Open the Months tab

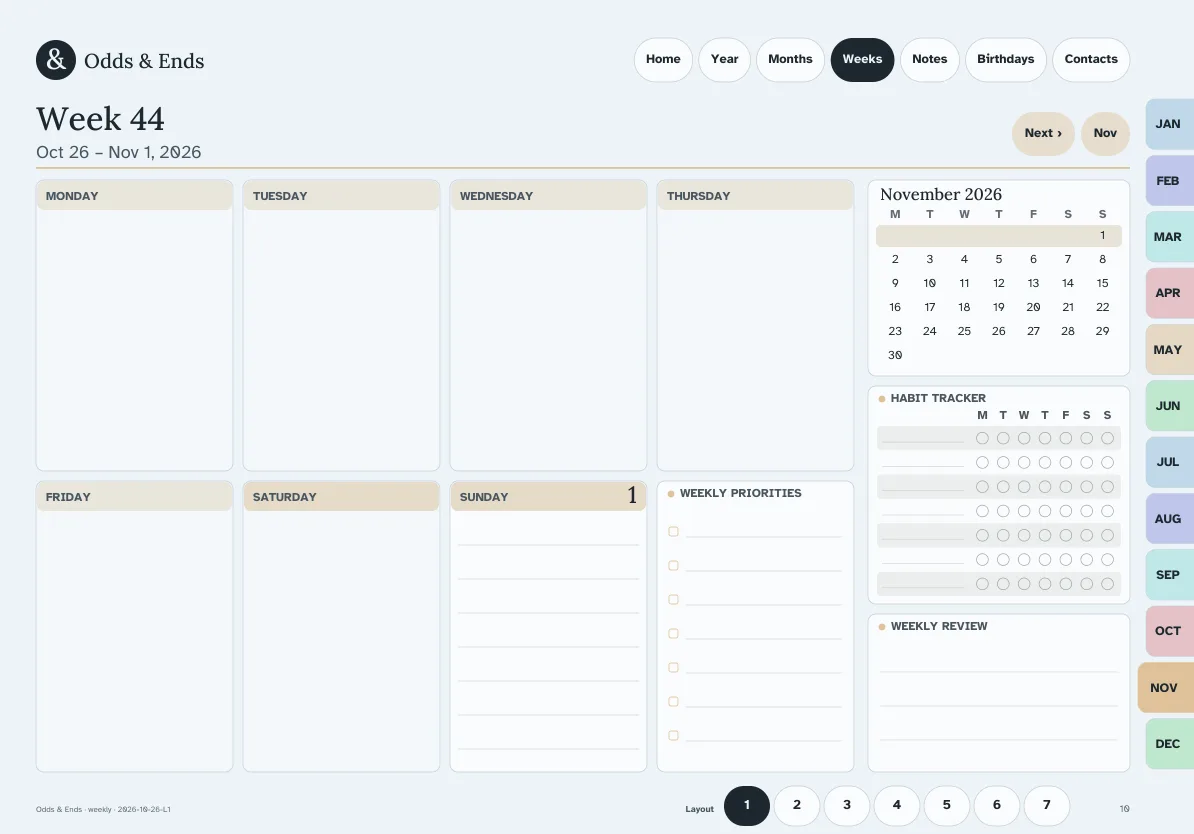(x=790, y=59)
